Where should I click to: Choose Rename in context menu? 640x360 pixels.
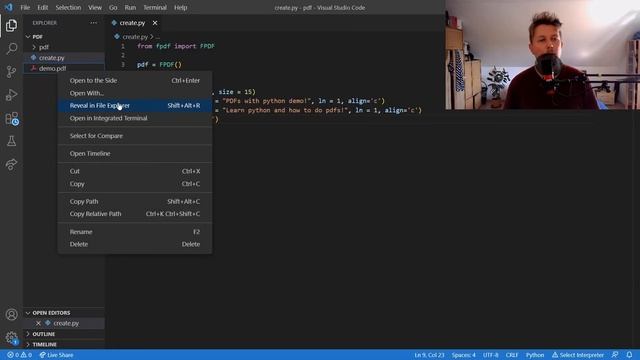click(135, 231)
